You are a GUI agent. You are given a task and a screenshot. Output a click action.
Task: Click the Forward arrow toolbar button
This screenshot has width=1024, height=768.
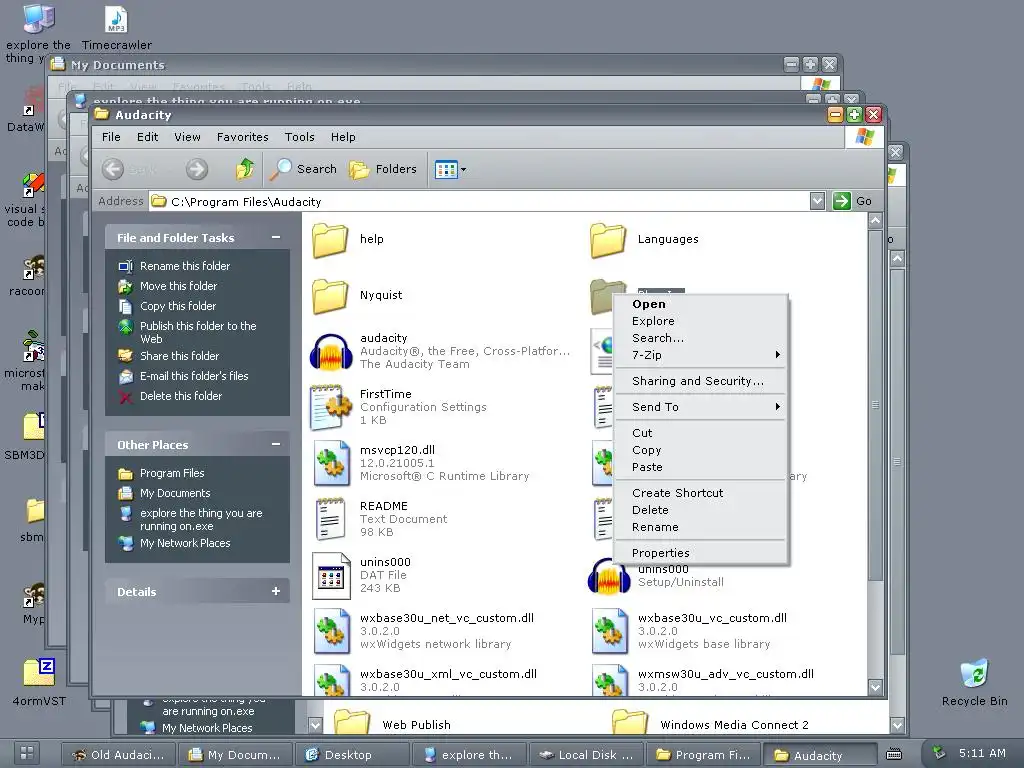pyautogui.click(x=197, y=169)
